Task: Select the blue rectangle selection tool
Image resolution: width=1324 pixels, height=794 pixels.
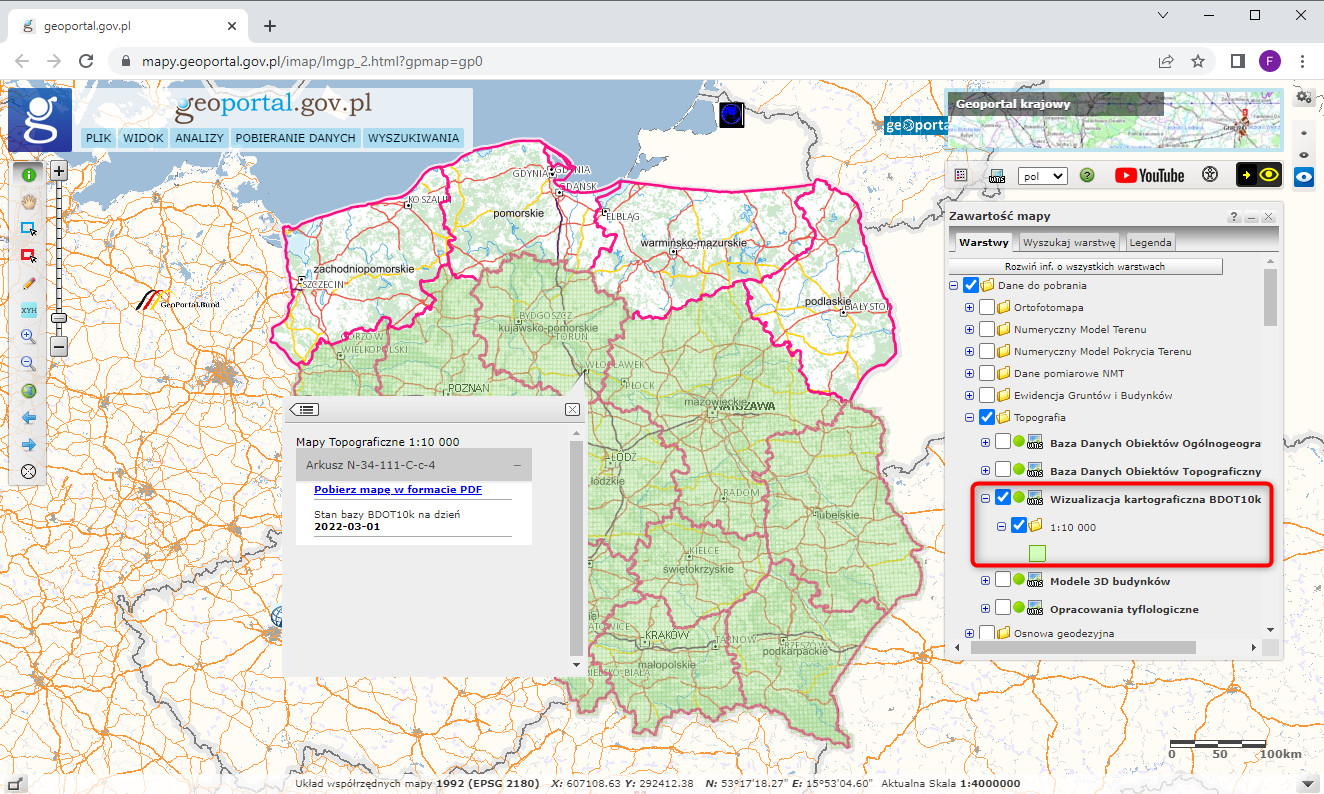Action: point(28,229)
